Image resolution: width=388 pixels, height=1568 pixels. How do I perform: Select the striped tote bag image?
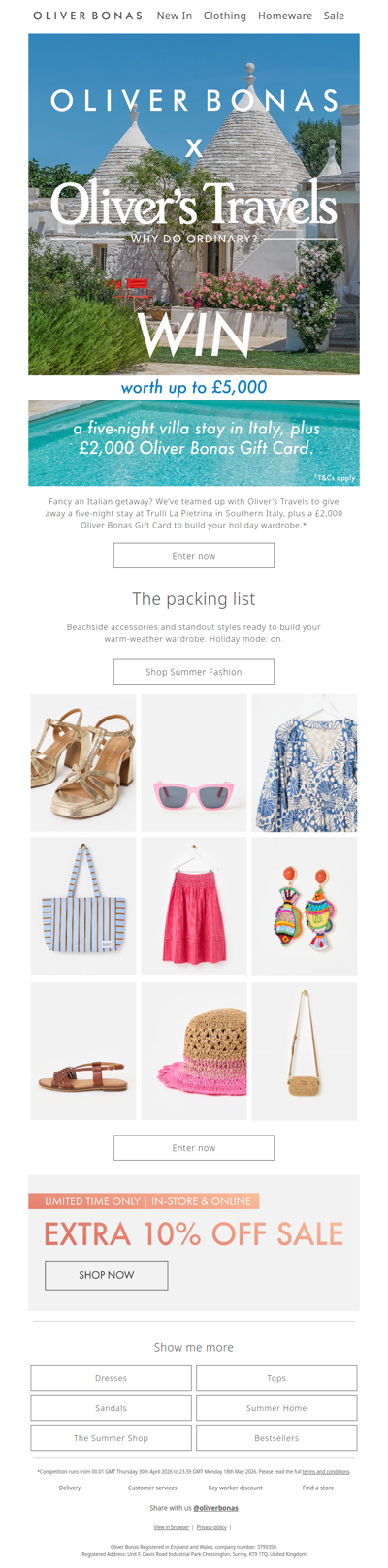[83, 907]
